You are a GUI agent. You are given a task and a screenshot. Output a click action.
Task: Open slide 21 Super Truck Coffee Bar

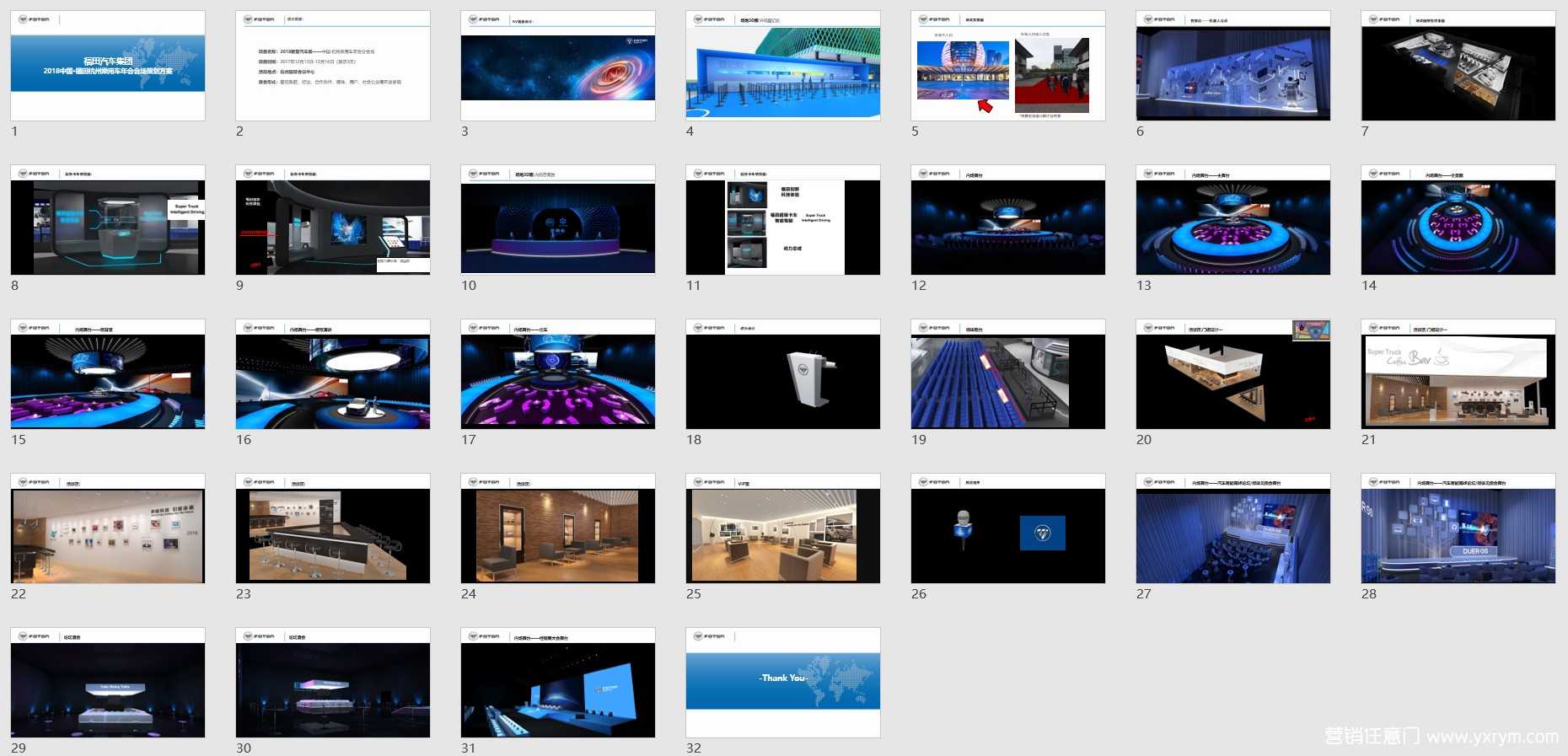[1458, 374]
